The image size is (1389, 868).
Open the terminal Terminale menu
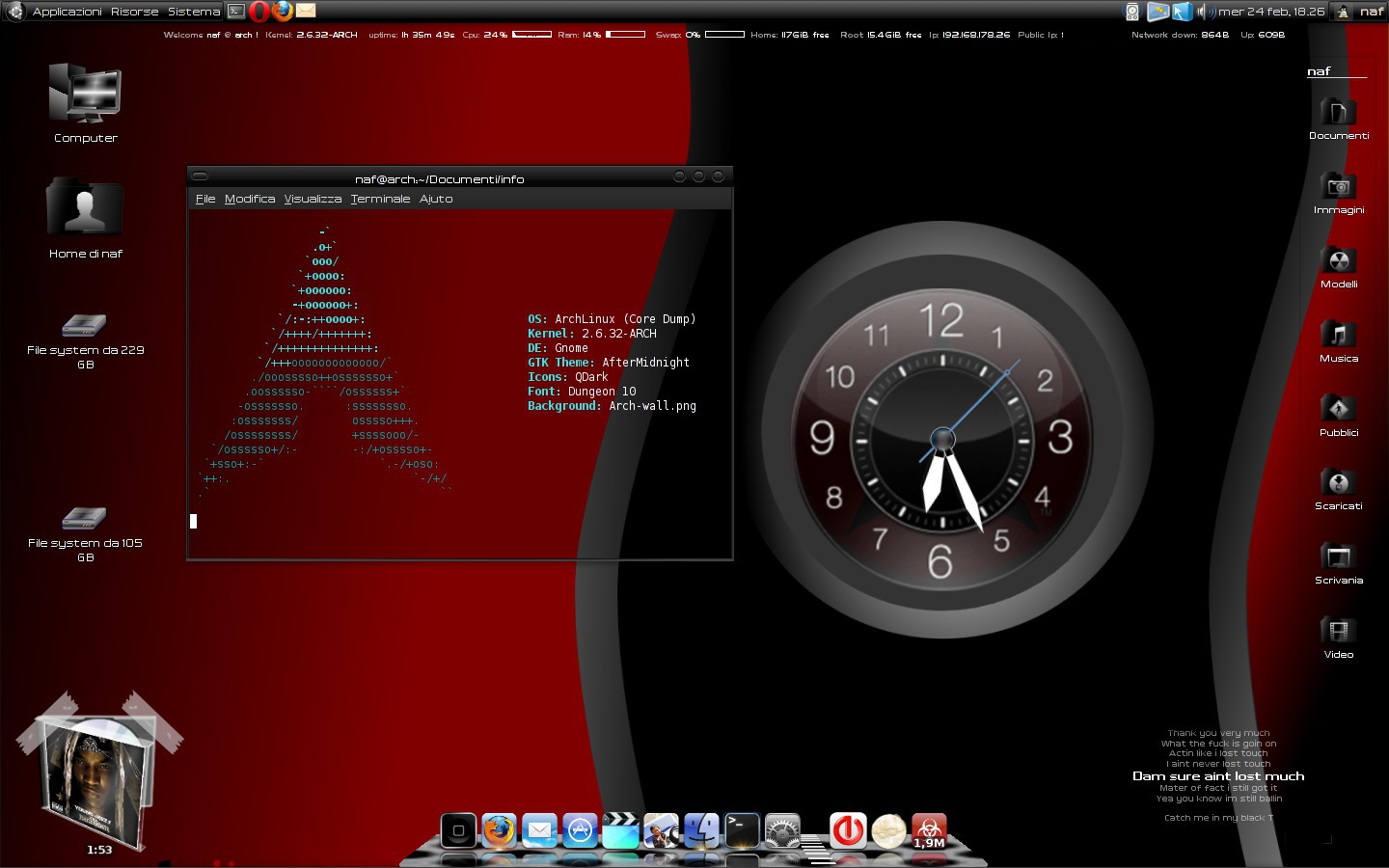click(x=380, y=199)
